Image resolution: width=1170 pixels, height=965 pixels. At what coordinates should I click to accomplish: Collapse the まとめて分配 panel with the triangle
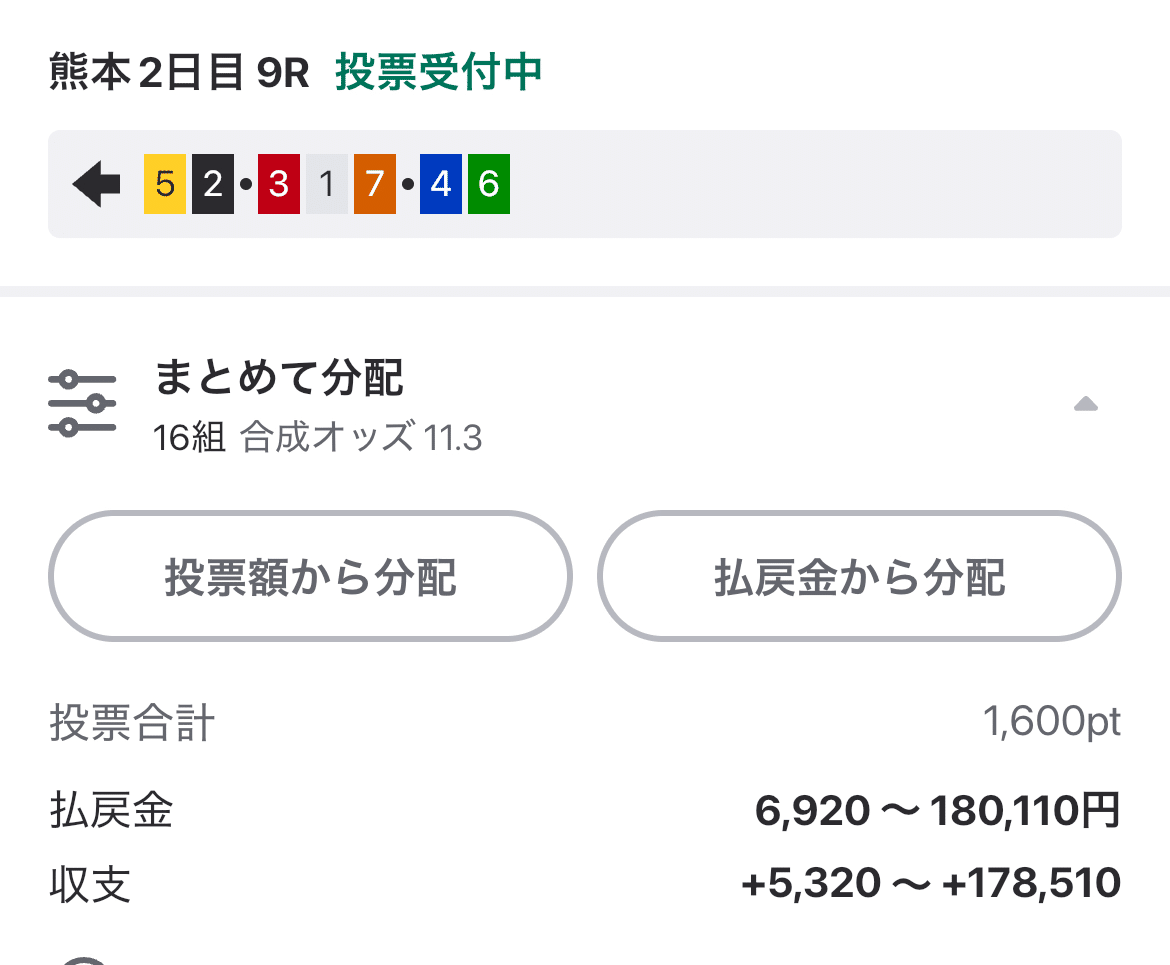pos(1086,403)
